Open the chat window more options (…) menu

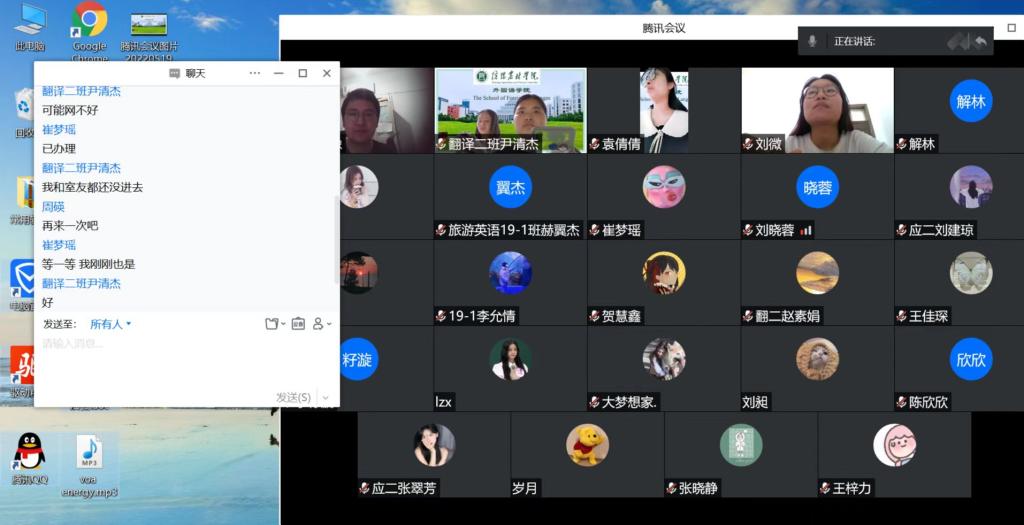coord(255,73)
